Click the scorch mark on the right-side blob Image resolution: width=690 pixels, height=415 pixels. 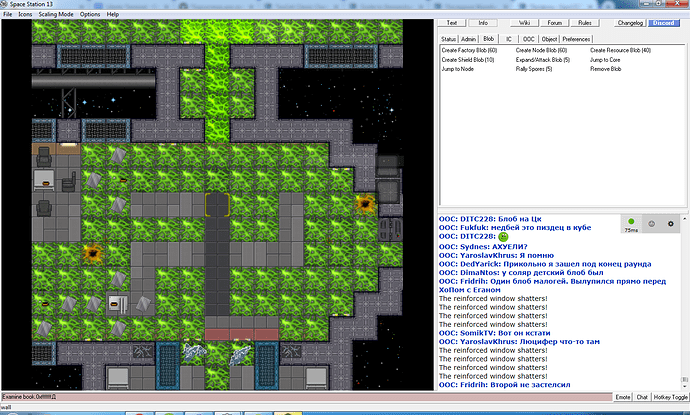click(365, 203)
